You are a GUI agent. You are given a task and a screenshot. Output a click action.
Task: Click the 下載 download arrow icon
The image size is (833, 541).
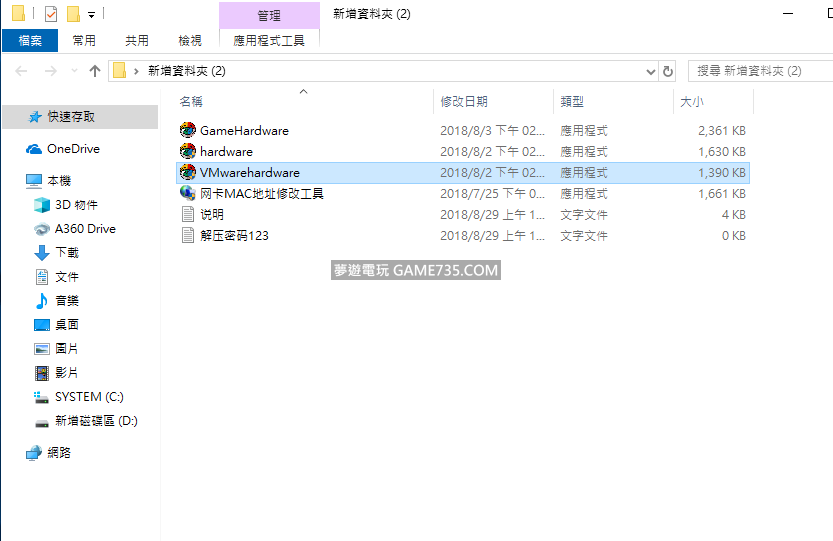click(42, 253)
